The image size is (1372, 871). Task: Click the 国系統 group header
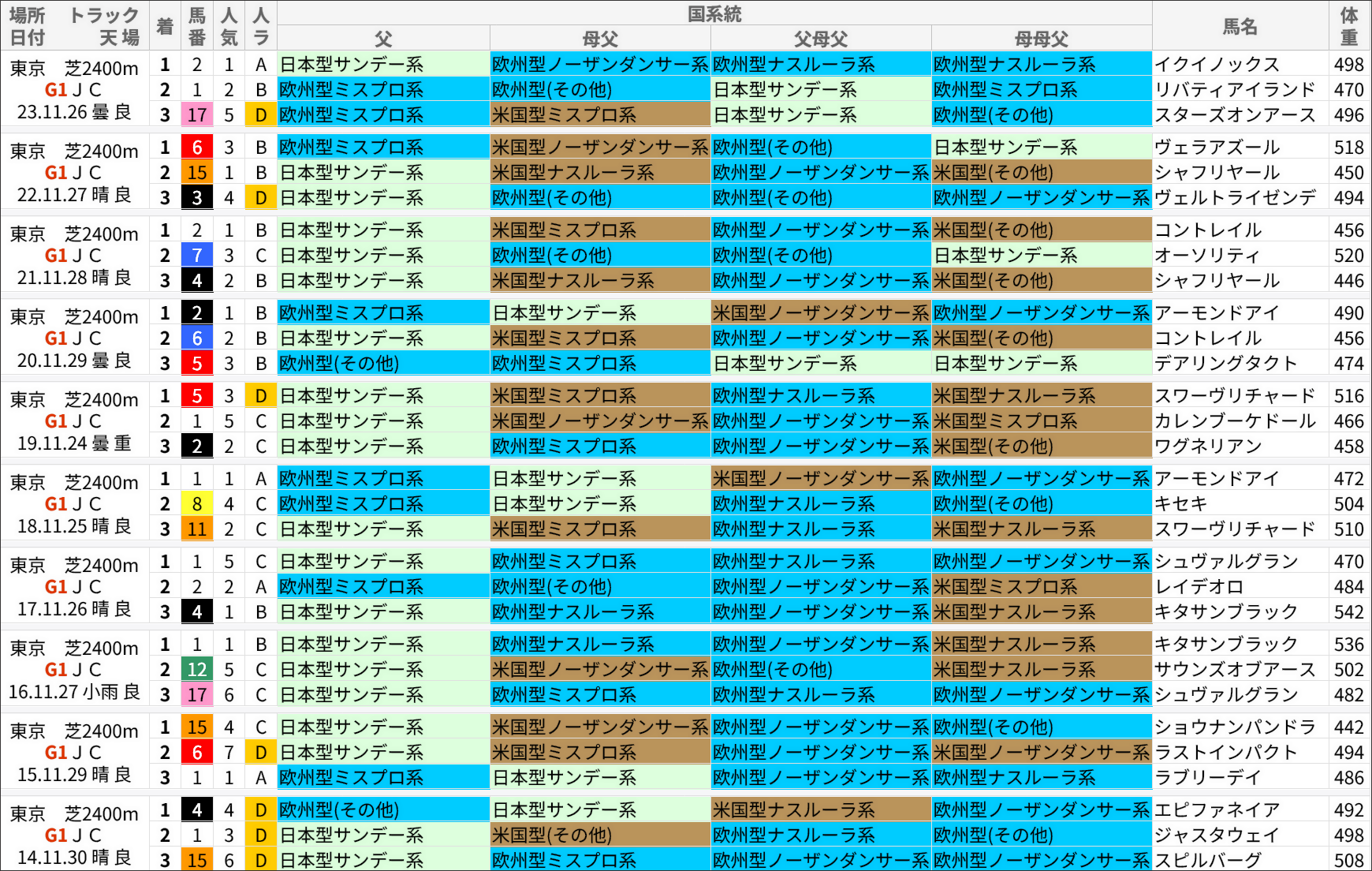tap(714, 13)
